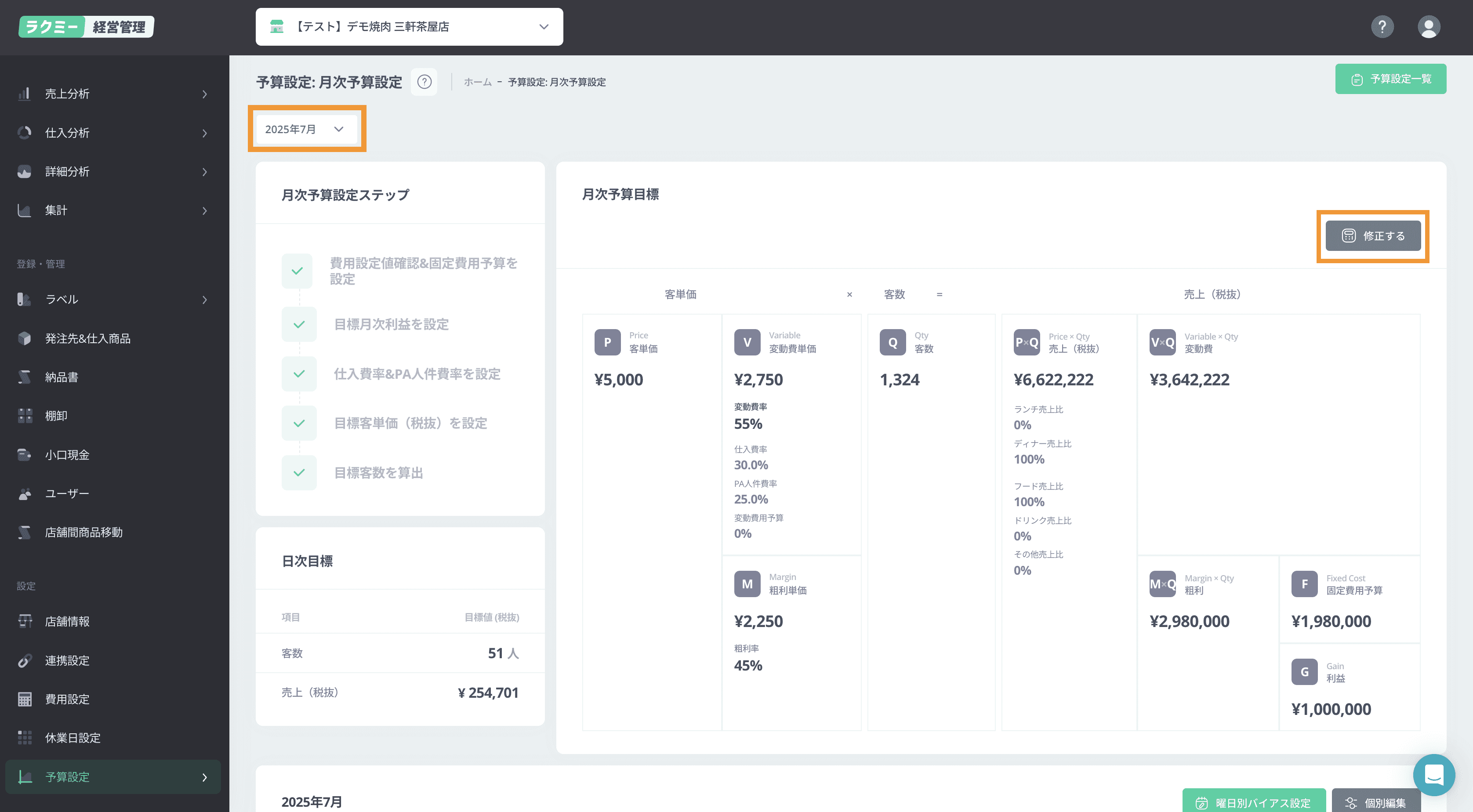Viewport: 1473px width, 812px height.
Task: Click the help question mark icon in header
Action: tap(1382, 27)
